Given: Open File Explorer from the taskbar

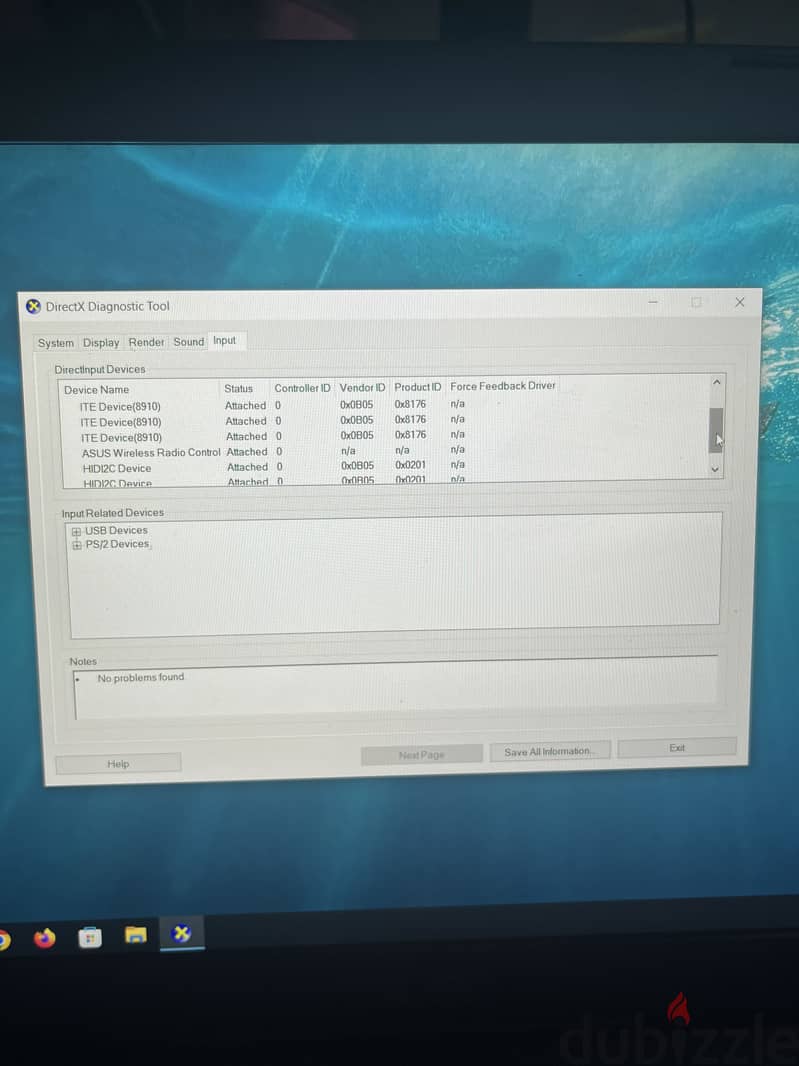Looking at the screenshot, I should point(135,935).
